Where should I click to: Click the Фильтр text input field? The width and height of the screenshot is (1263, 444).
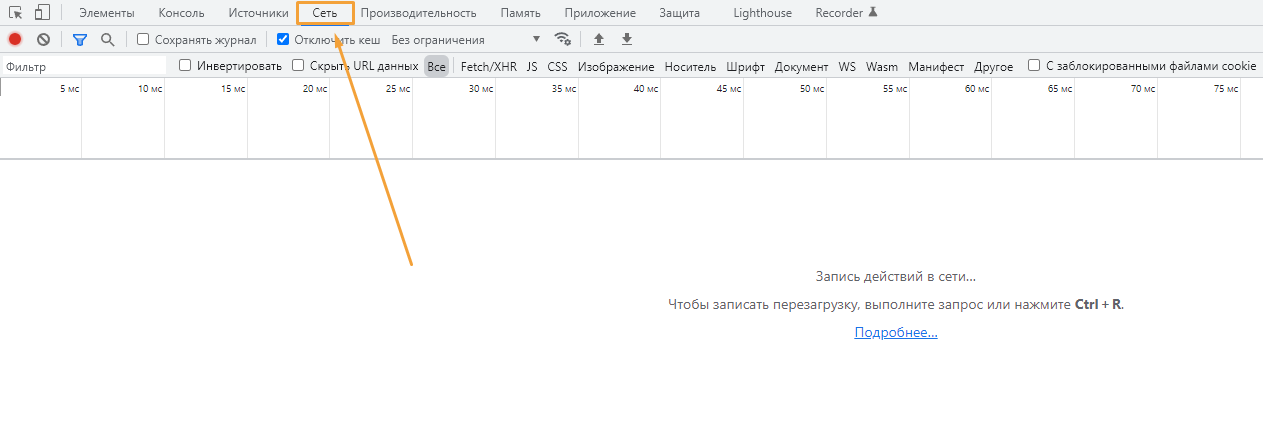point(85,67)
